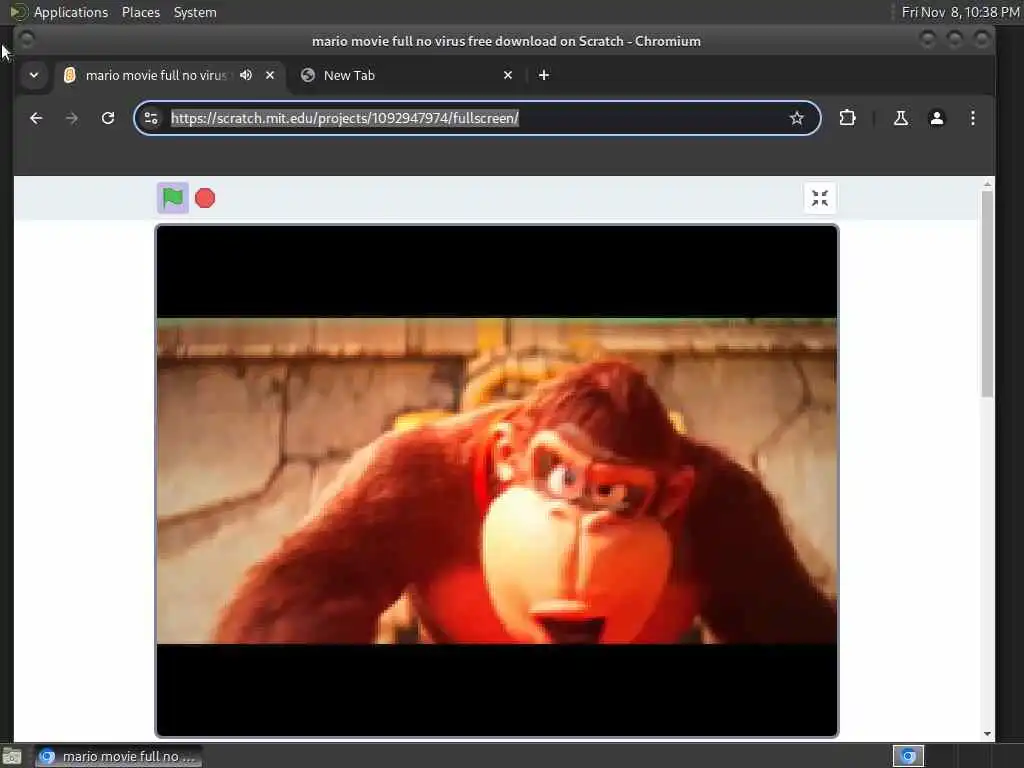Exit fullscreen mode in Scratch player
Image resolution: width=1024 pixels, height=768 pixels.
(x=820, y=198)
